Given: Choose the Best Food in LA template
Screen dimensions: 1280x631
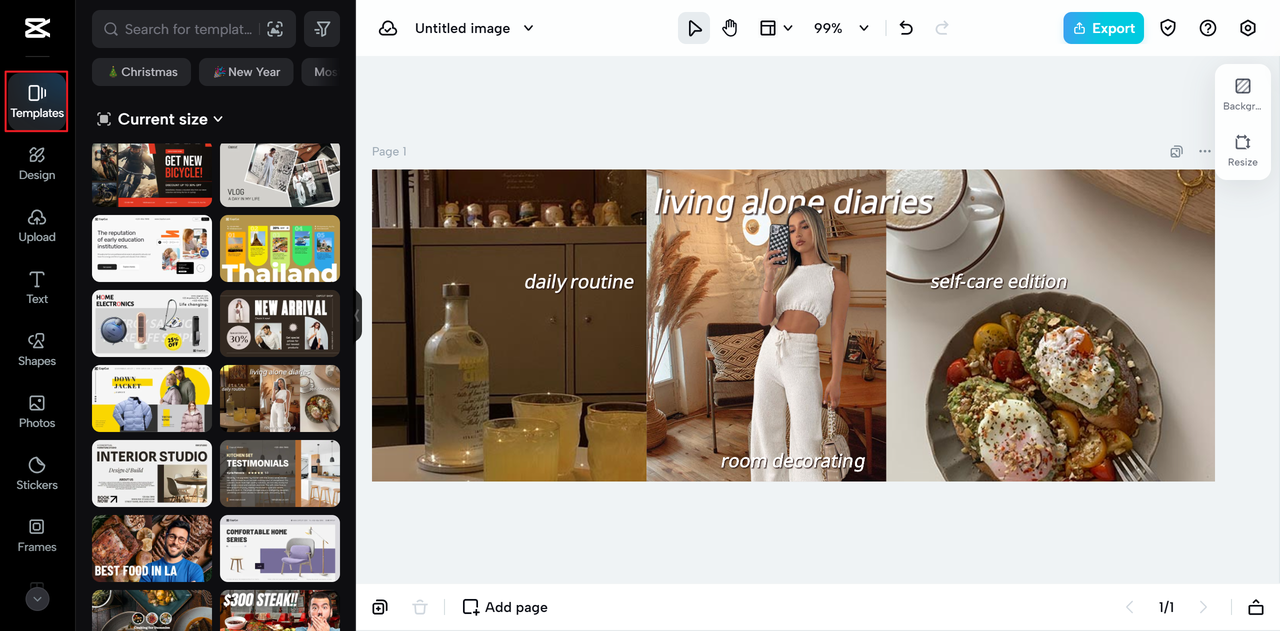Looking at the screenshot, I should (152, 548).
